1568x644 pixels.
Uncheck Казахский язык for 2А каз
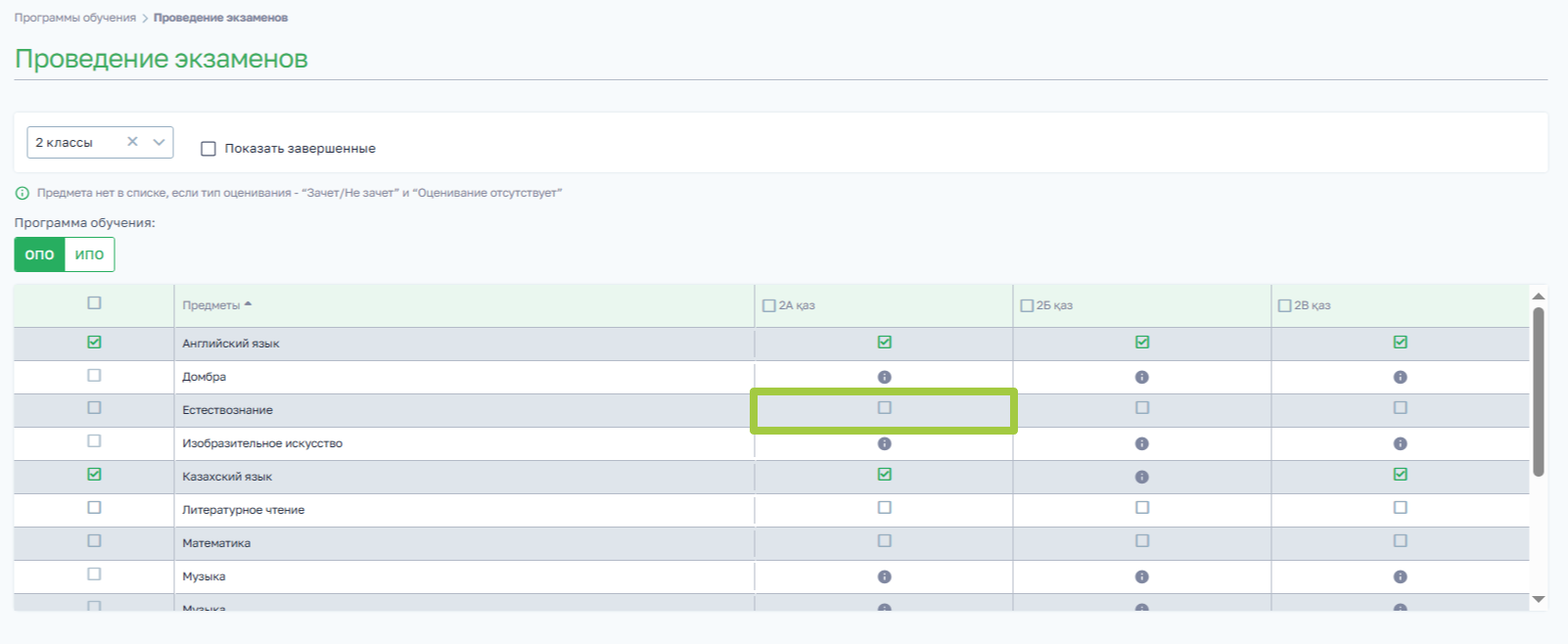pos(884,474)
